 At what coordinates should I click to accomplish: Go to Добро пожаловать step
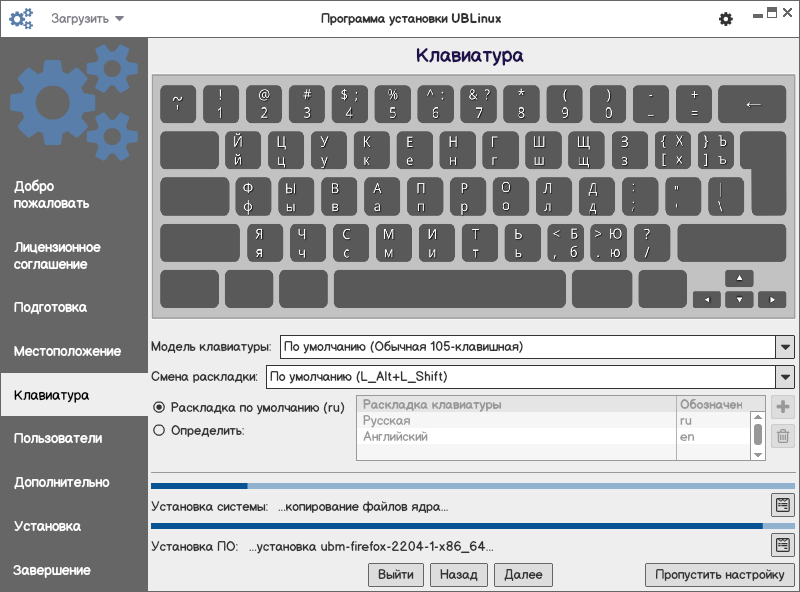coord(52,194)
